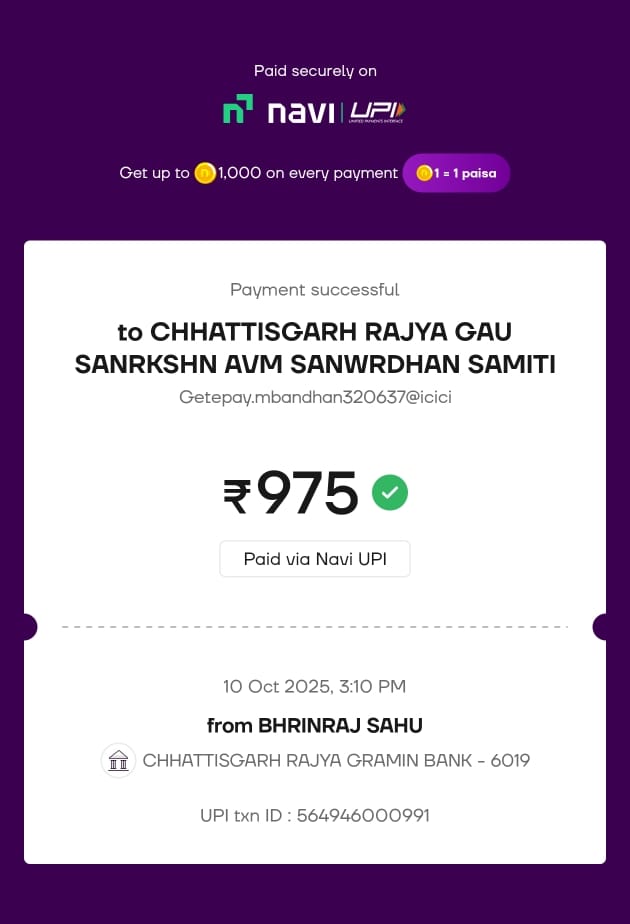Select the CHHATTISGARH RAJYA GRAMIN BANK - 6019 text
The image size is (630, 924).
336,761
